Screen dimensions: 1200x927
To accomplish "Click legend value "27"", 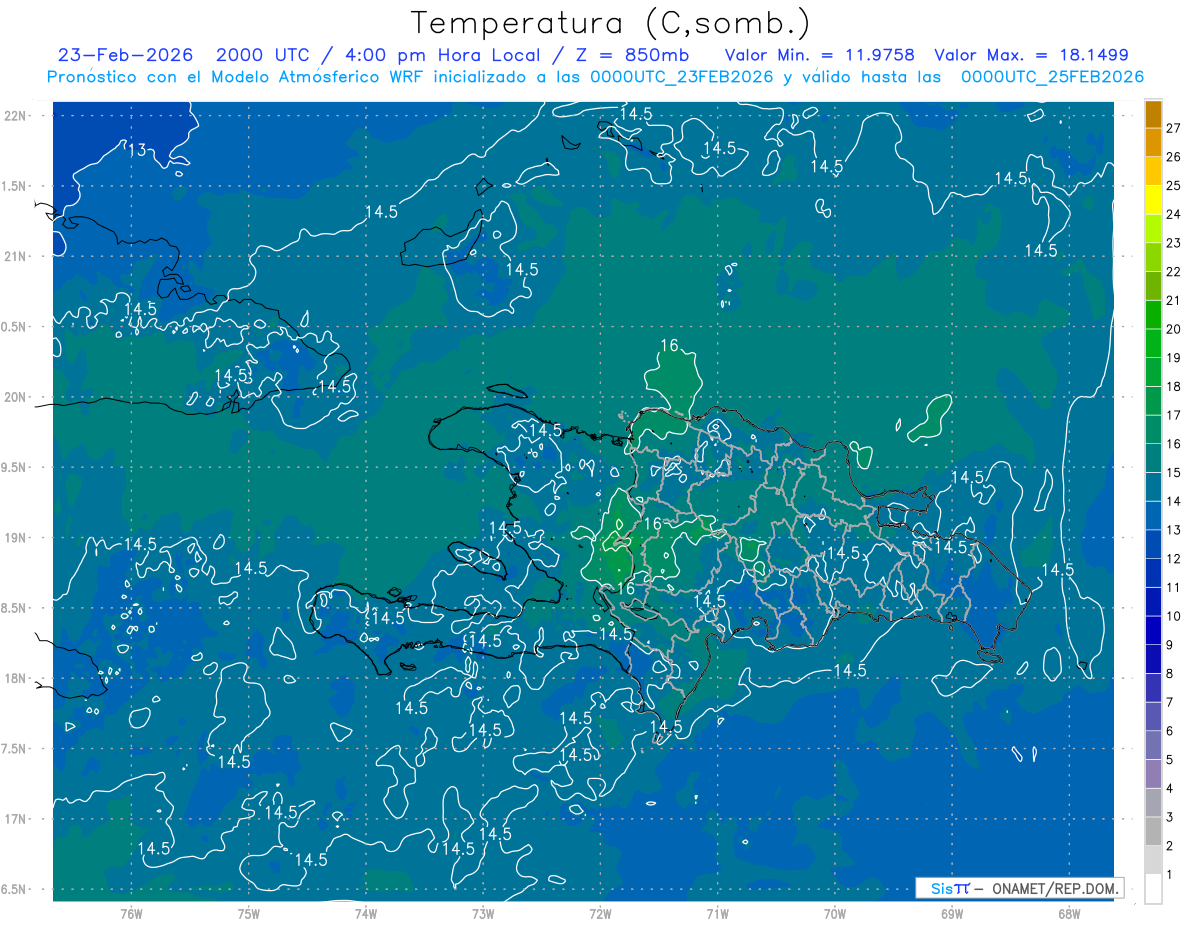I will (x=1174, y=128).
